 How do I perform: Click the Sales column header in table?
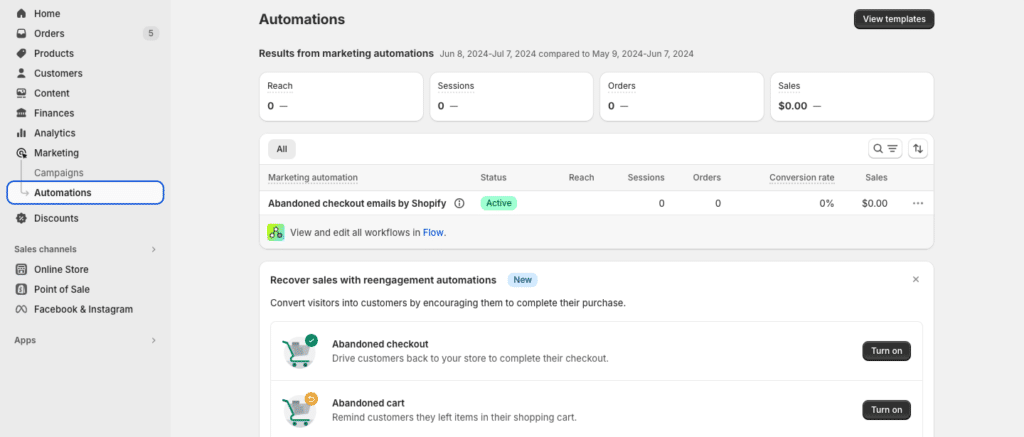(x=876, y=178)
